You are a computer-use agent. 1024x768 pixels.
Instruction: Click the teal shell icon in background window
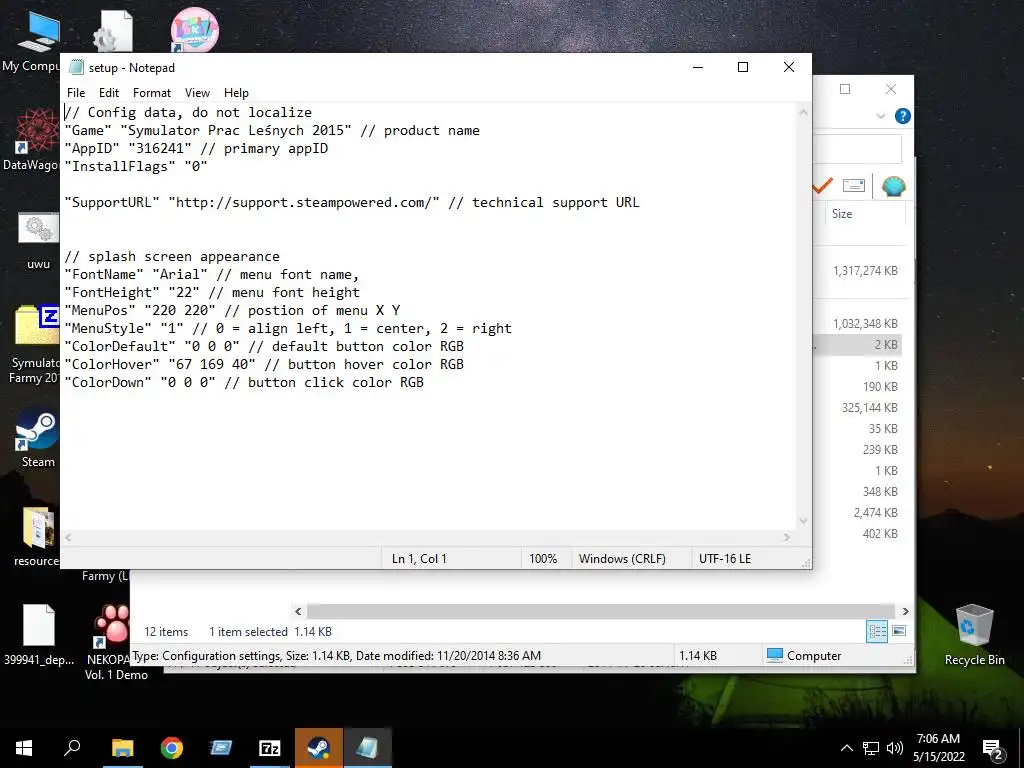893,186
